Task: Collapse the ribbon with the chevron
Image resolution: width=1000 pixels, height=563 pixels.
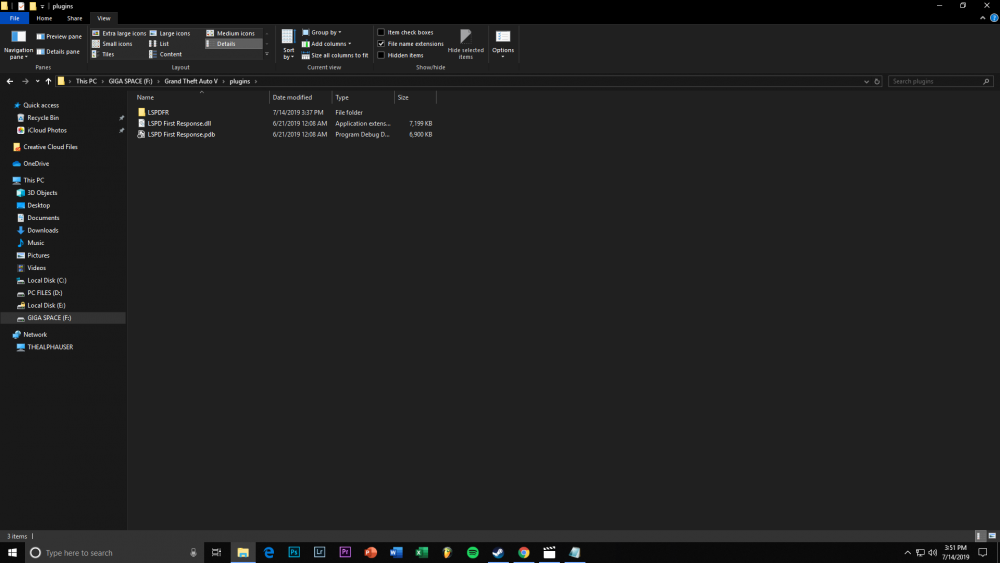Action: 982,18
